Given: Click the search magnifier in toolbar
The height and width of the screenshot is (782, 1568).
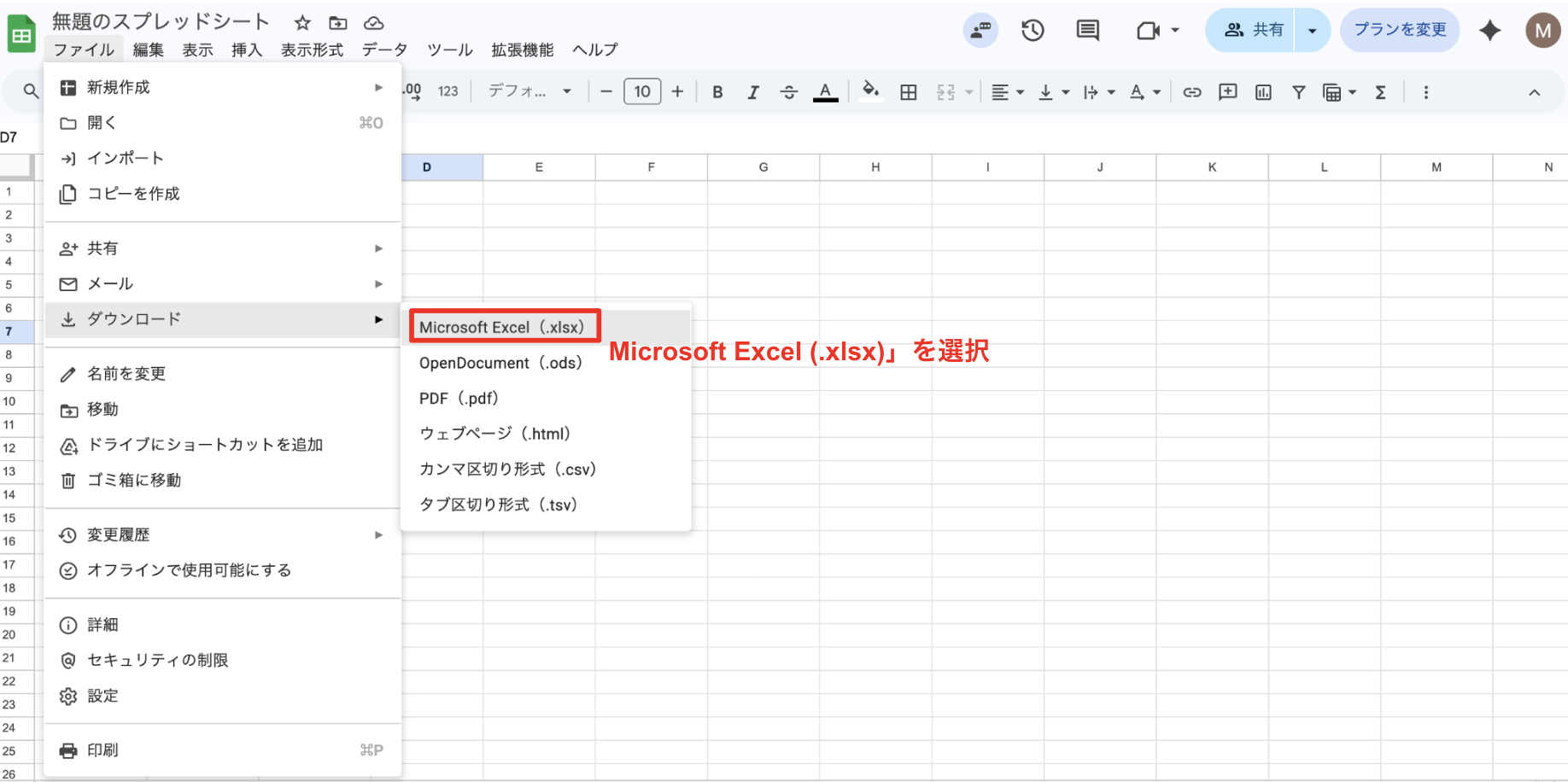Looking at the screenshot, I should pyautogui.click(x=31, y=91).
